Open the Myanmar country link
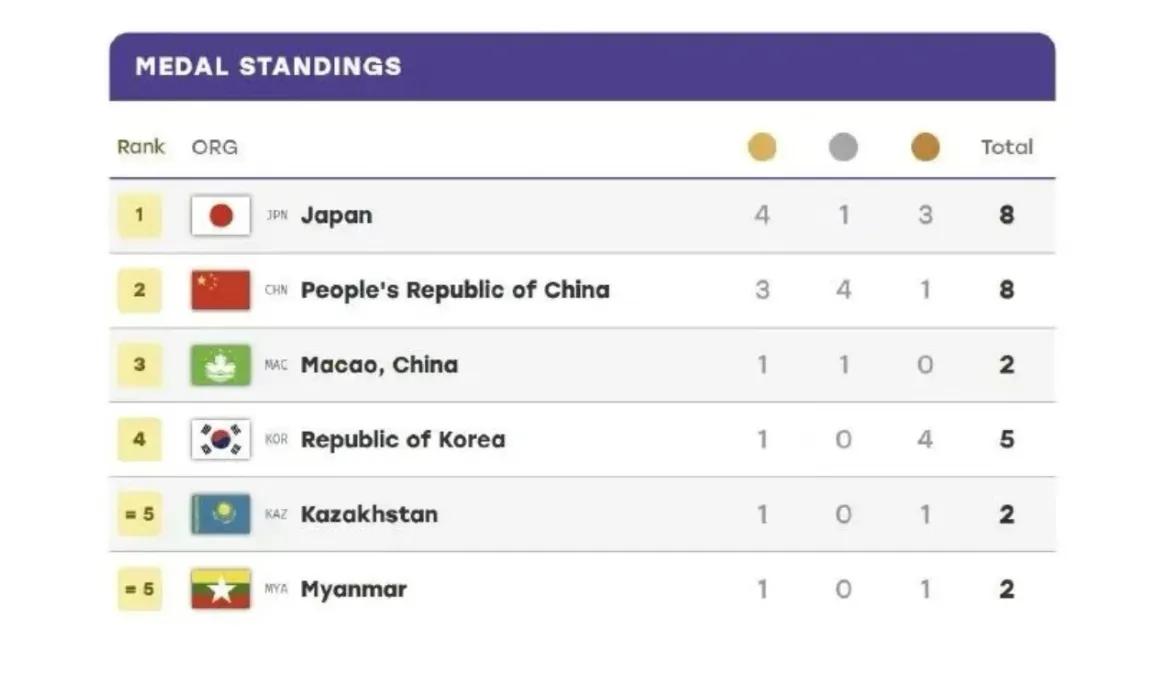This screenshot has height=679, width=1163. pyautogui.click(x=353, y=589)
